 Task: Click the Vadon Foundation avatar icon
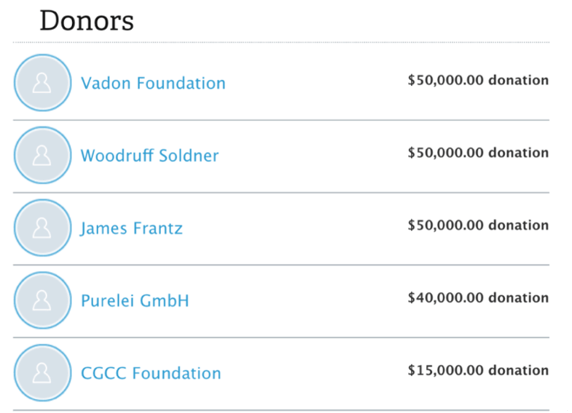[43, 83]
